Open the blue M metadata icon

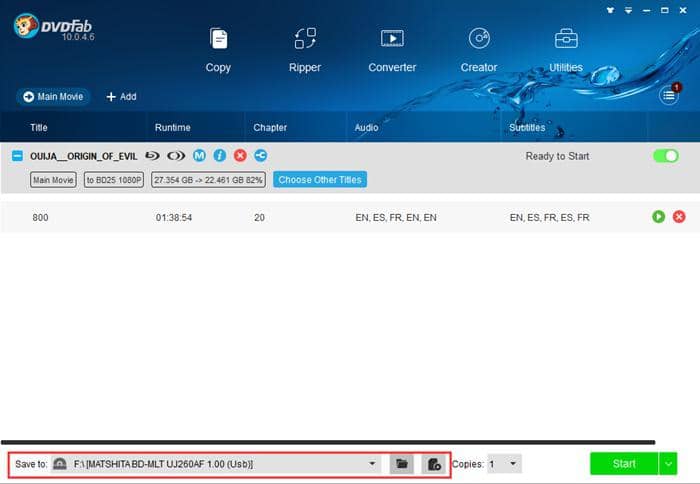(x=199, y=155)
